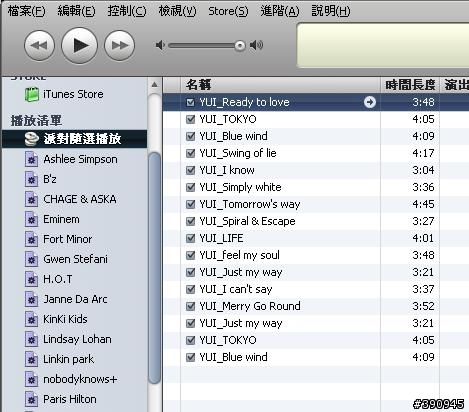The height and width of the screenshot is (412, 469).
Task: Click the KinKi Kids playlist icon
Action: pyautogui.click(x=31, y=319)
